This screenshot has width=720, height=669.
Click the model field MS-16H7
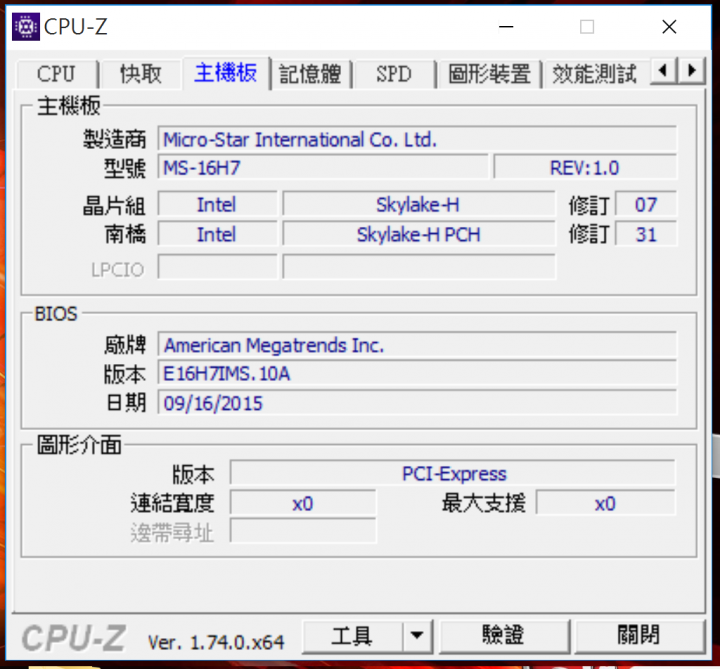323,167
